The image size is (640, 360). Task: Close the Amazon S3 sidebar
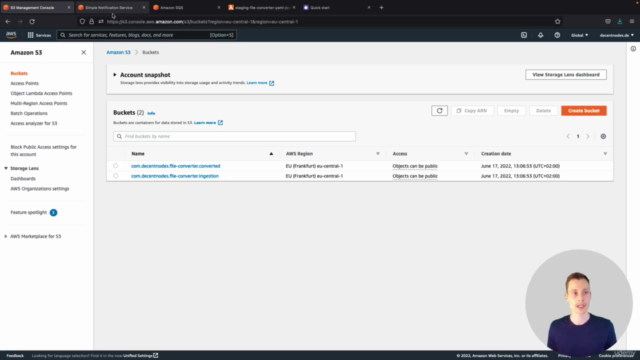point(83,52)
